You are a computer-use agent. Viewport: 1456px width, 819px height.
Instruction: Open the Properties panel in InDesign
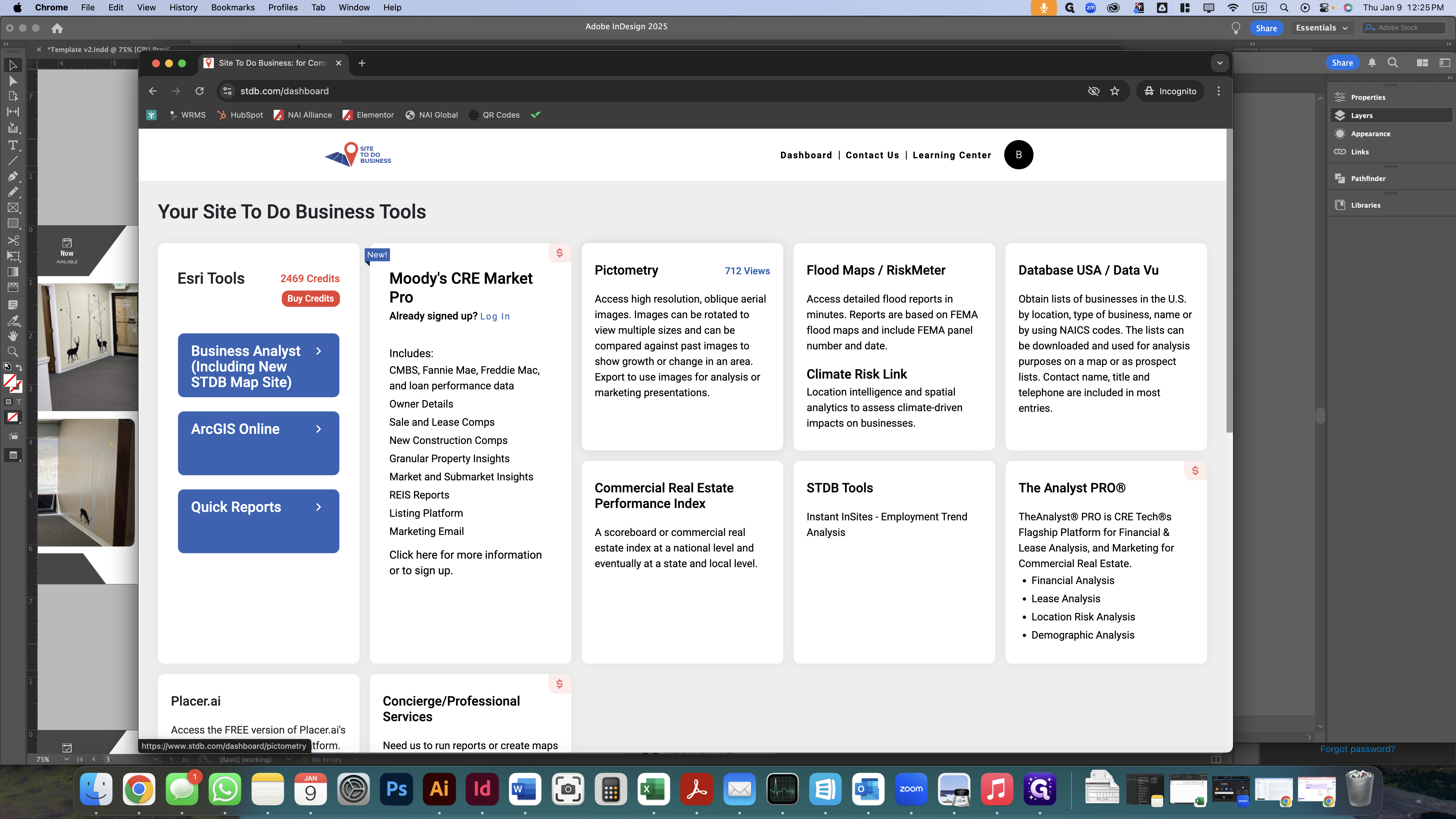coord(1391,97)
